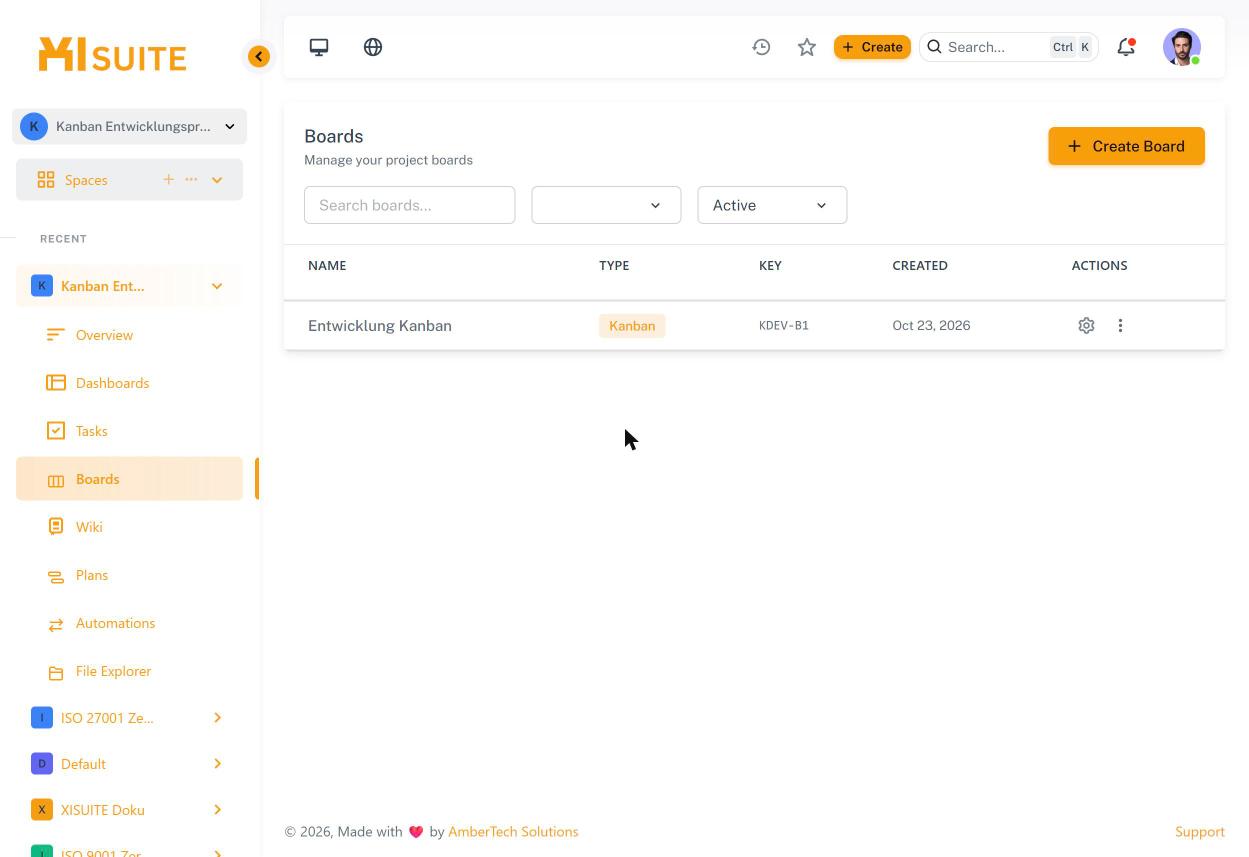Image resolution: width=1249 pixels, height=857 pixels.
Task: Click the ISO 27001 space badge icon
Action: pyautogui.click(x=42, y=718)
